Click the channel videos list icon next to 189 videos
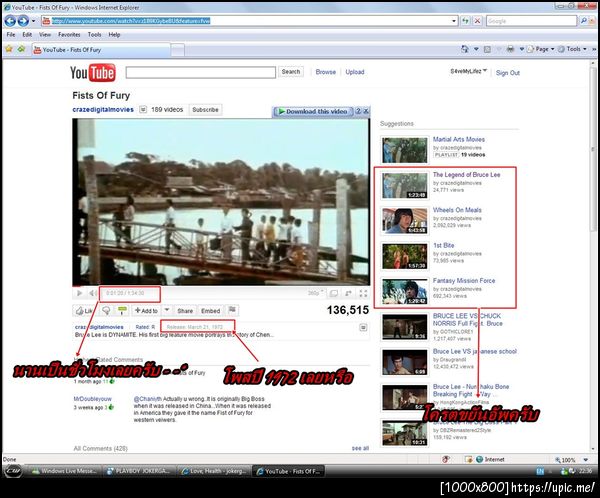This screenshot has width=600, height=498. click(143, 109)
